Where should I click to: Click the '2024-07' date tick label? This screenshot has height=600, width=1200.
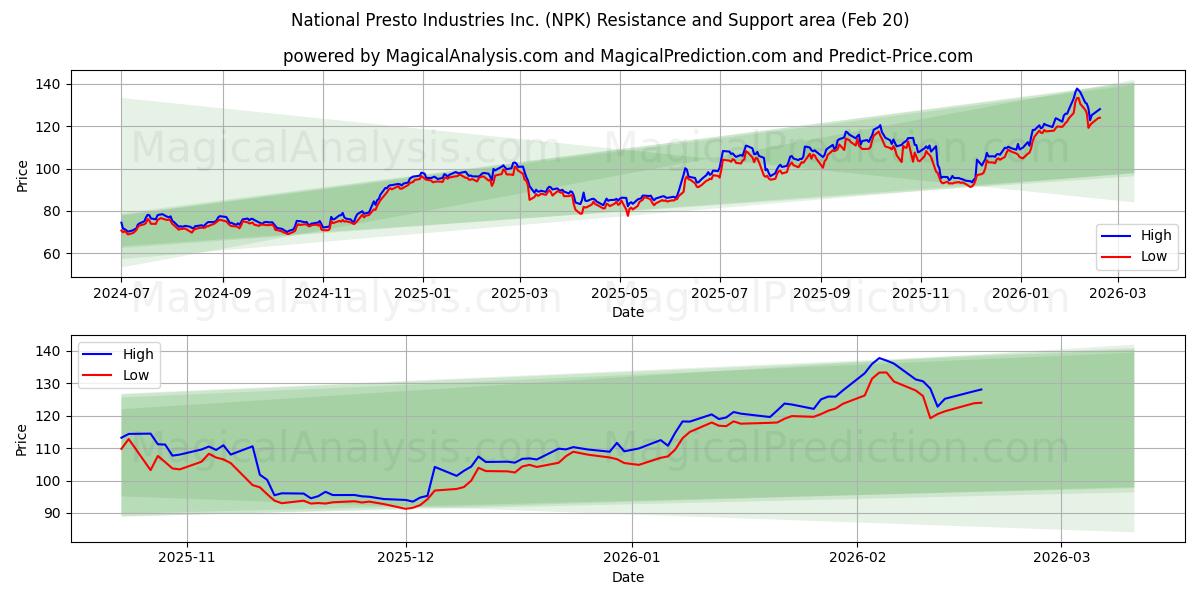tap(121, 295)
